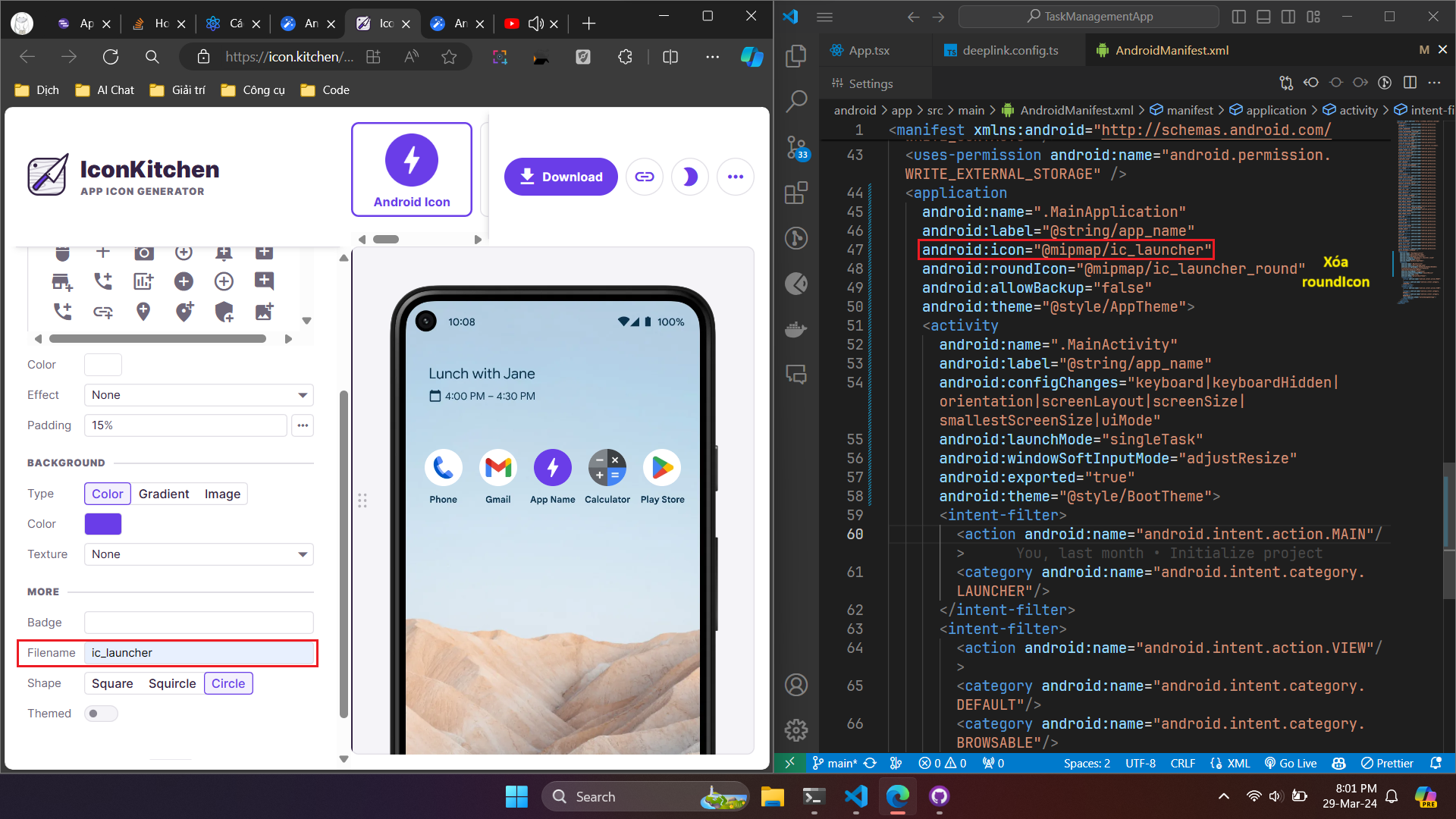Select the add photo alternate icon

point(264,312)
